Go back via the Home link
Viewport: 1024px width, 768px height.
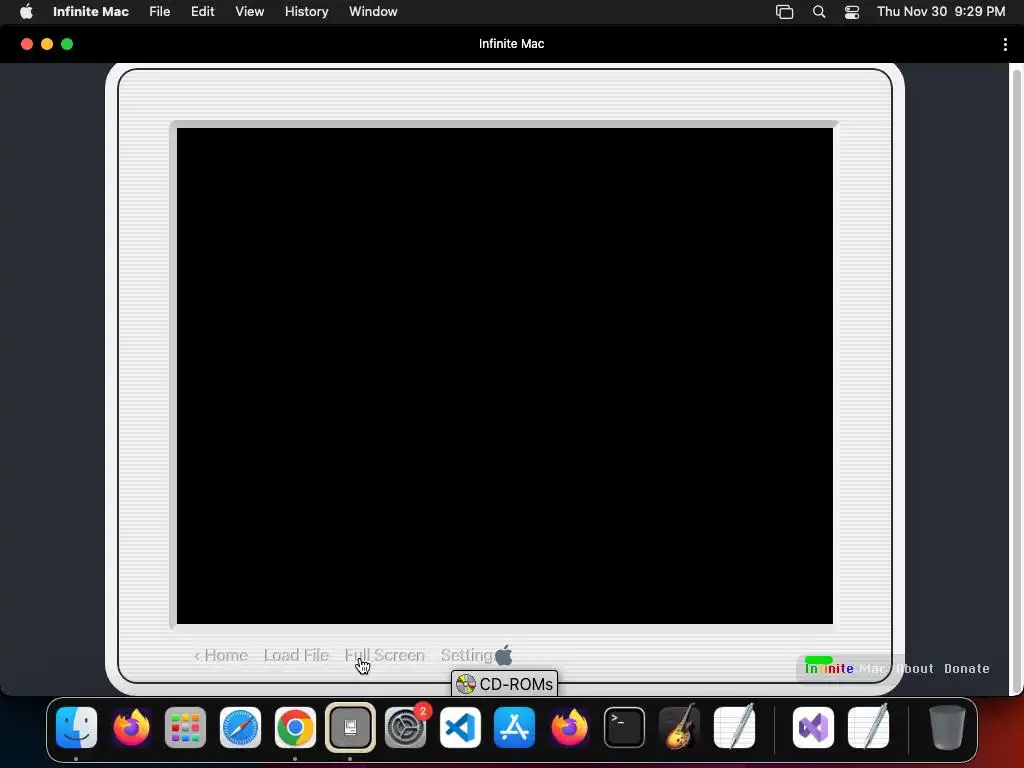221,655
